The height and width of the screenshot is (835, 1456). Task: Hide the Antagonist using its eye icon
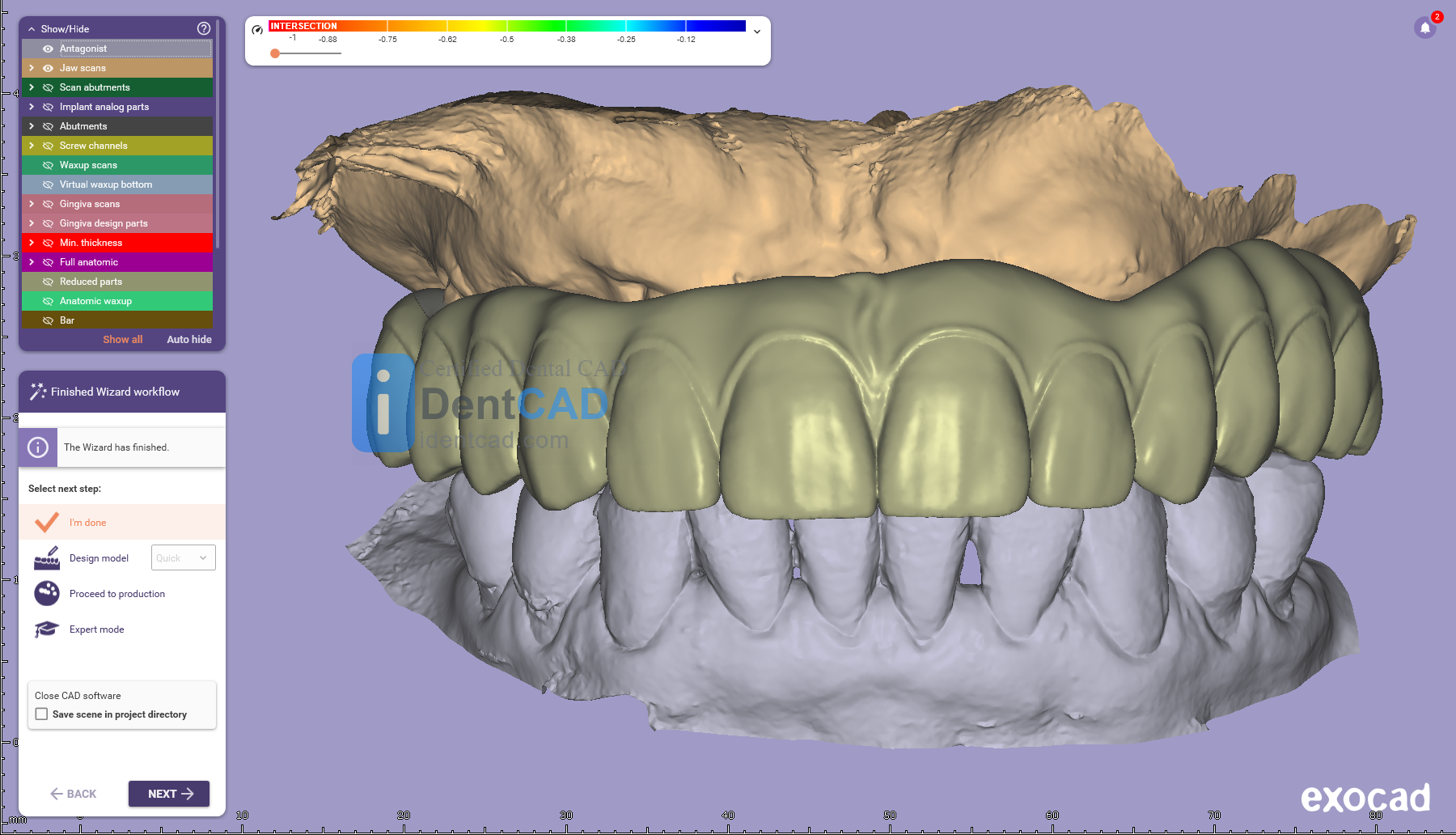click(x=48, y=49)
